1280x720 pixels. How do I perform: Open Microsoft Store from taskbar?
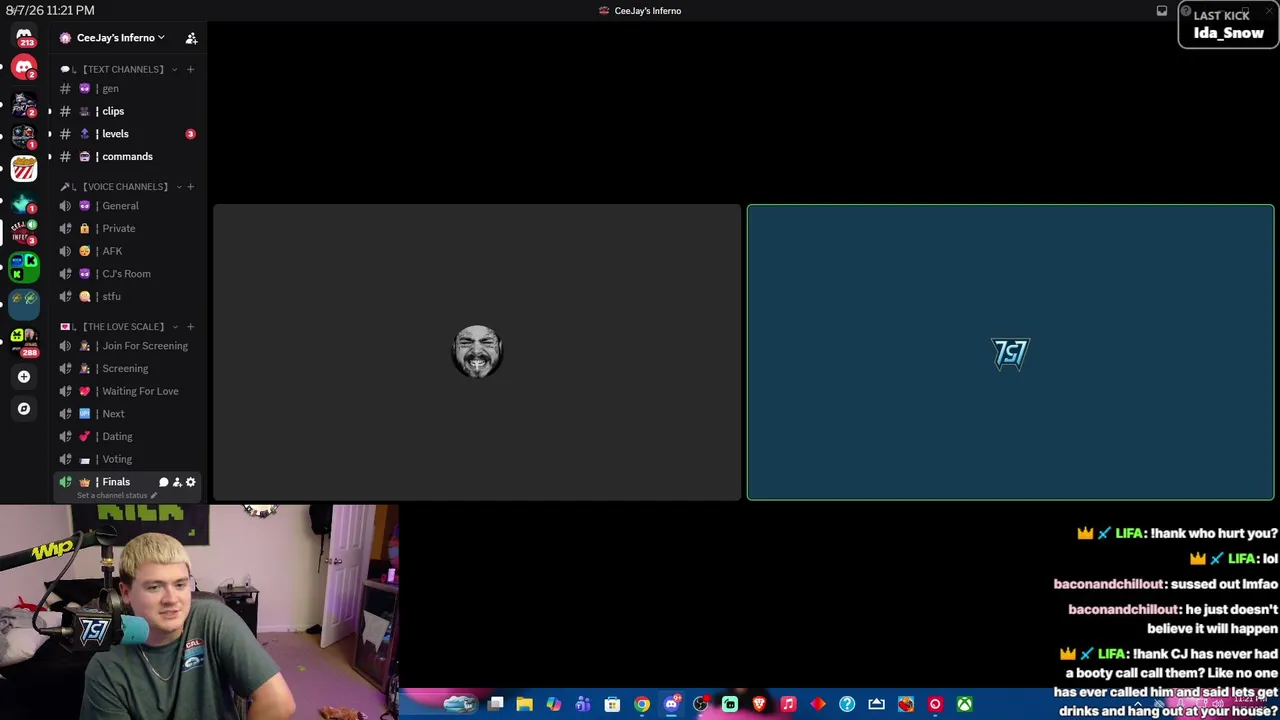point(612,705)
